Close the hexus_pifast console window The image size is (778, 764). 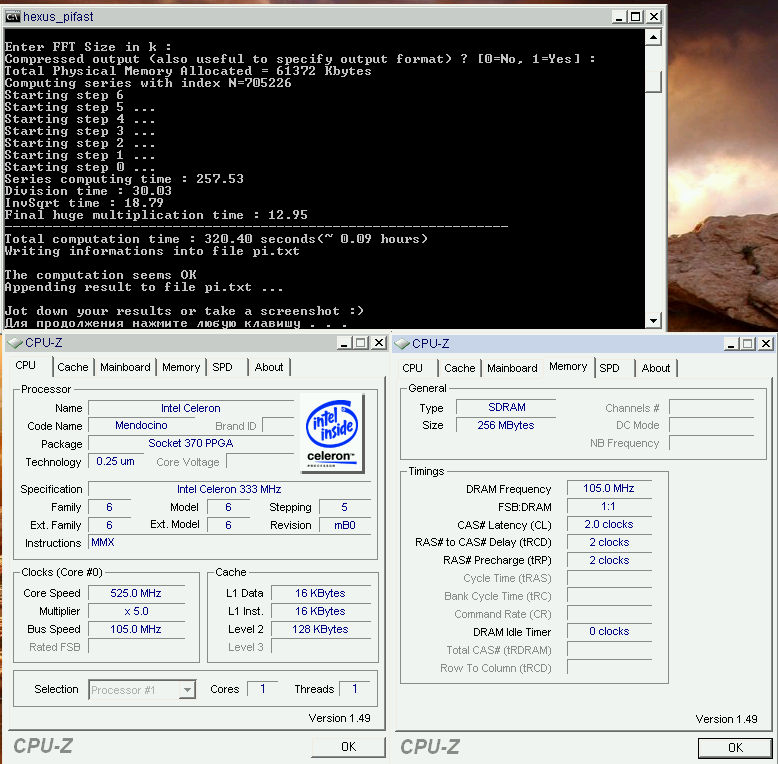(654, 17)
